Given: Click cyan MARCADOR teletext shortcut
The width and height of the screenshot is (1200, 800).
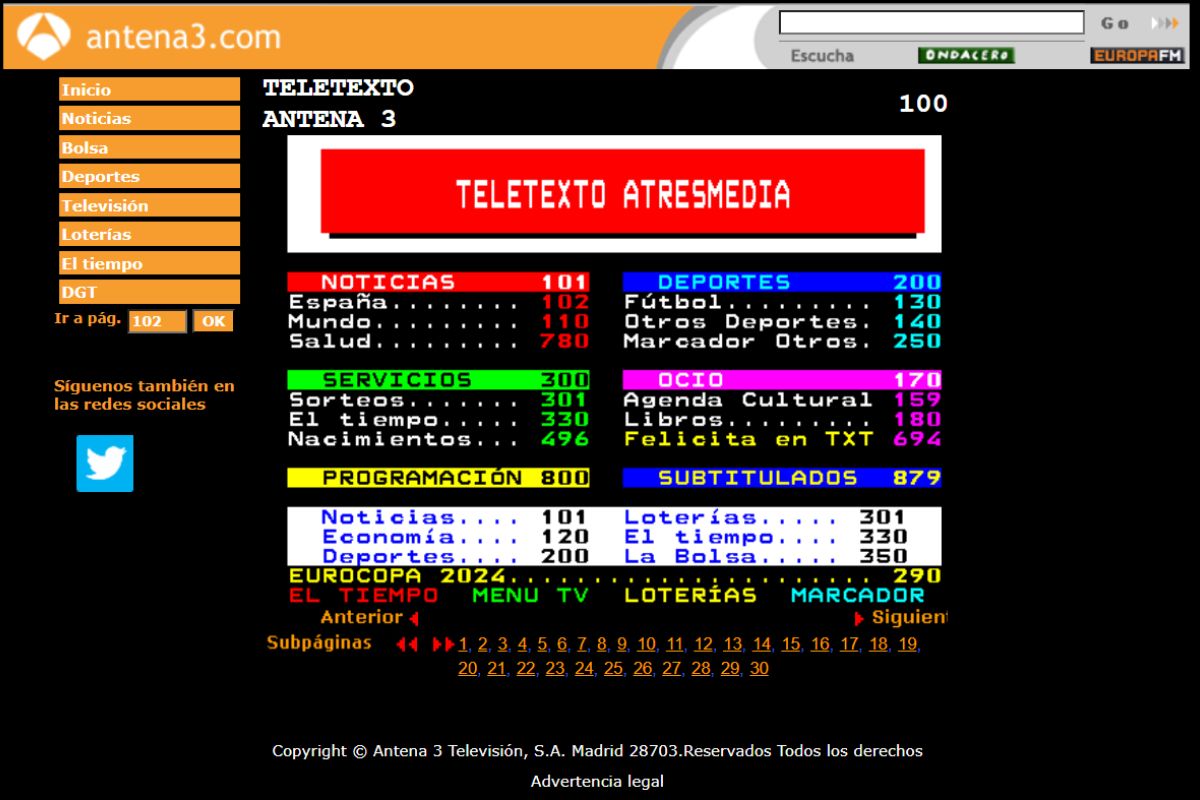Looking at the screenshot, I should tap(858, 596).
